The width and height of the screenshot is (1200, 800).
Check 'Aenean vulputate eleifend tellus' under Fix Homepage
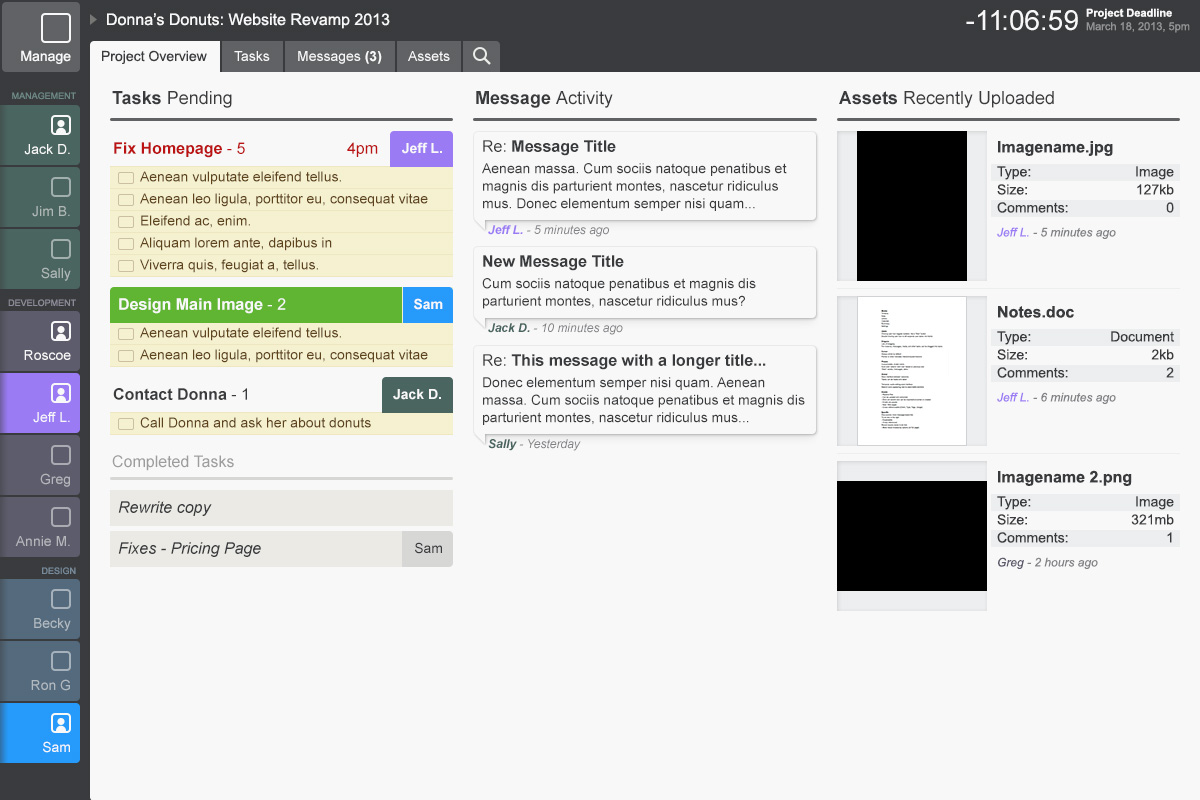[126, 177]
